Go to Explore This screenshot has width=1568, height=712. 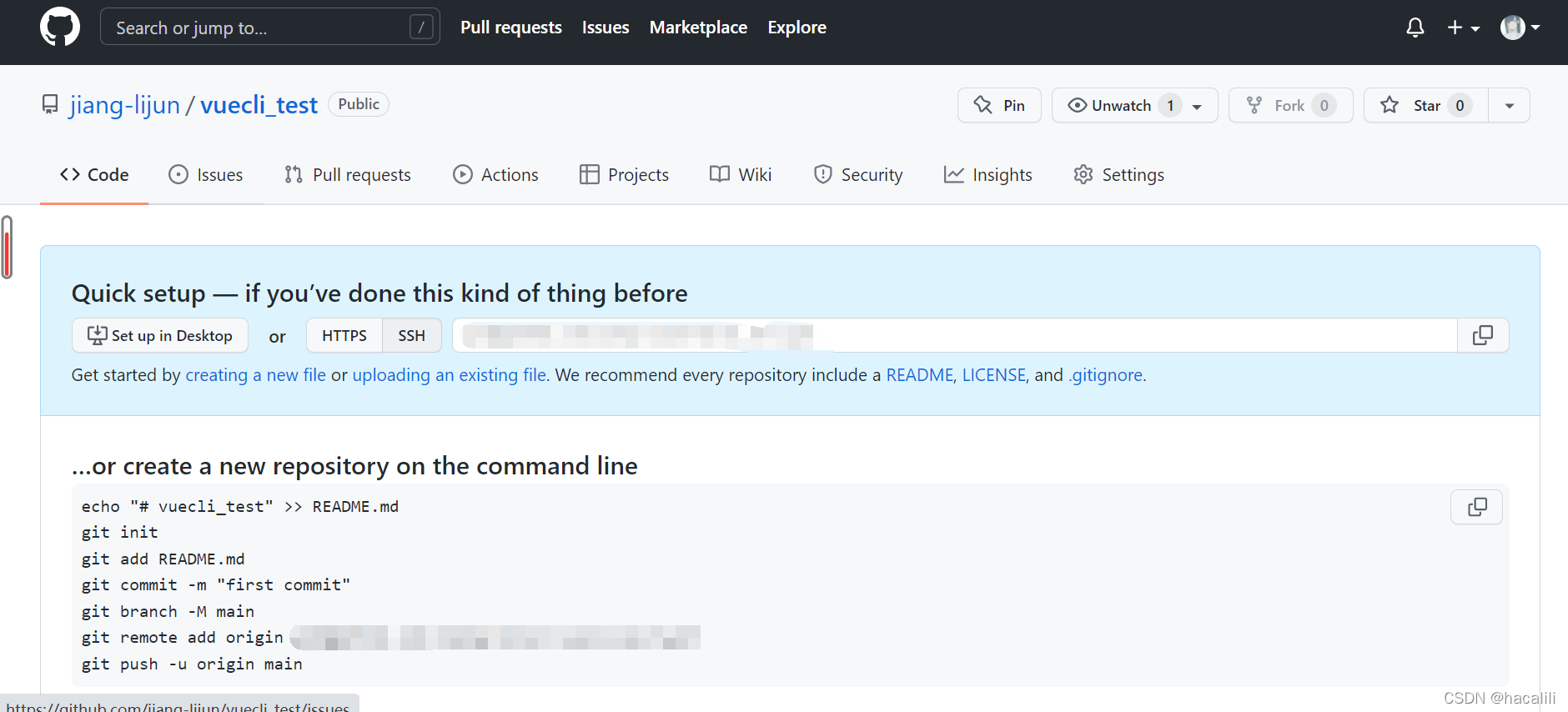[797, 28]
